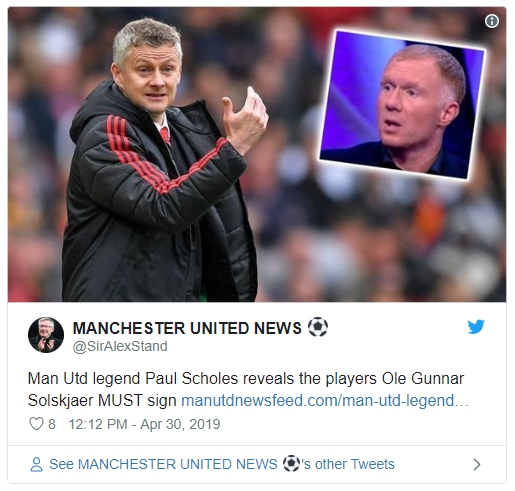Click the football emoji in the footer link
The width and height of the screenshot is (515, 491).
pos(291,464)
